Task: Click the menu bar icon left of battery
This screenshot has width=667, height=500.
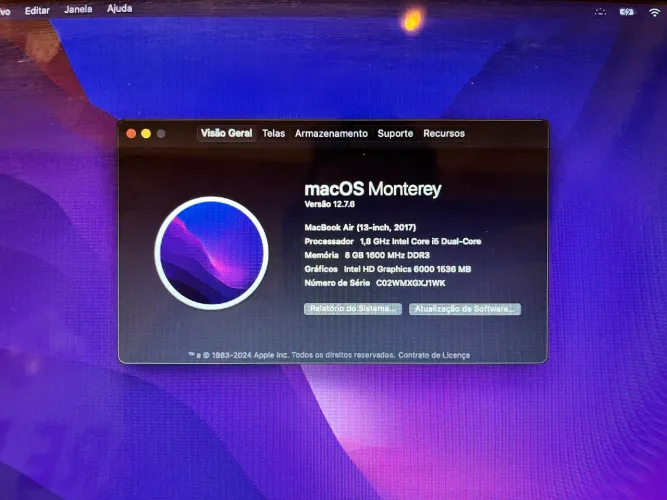Action: [600, 12]
